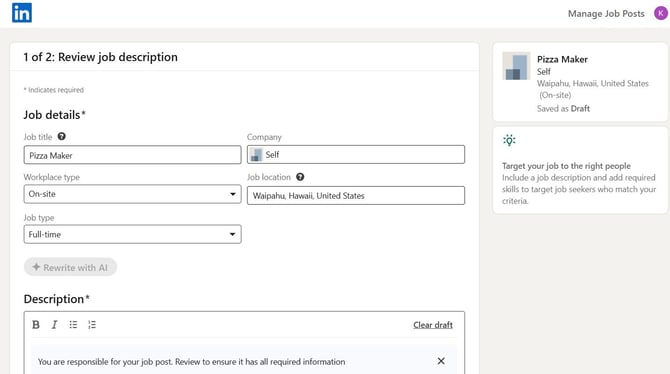Insert a bulleted list
This screenshot has width=670, height=374.
73,325
